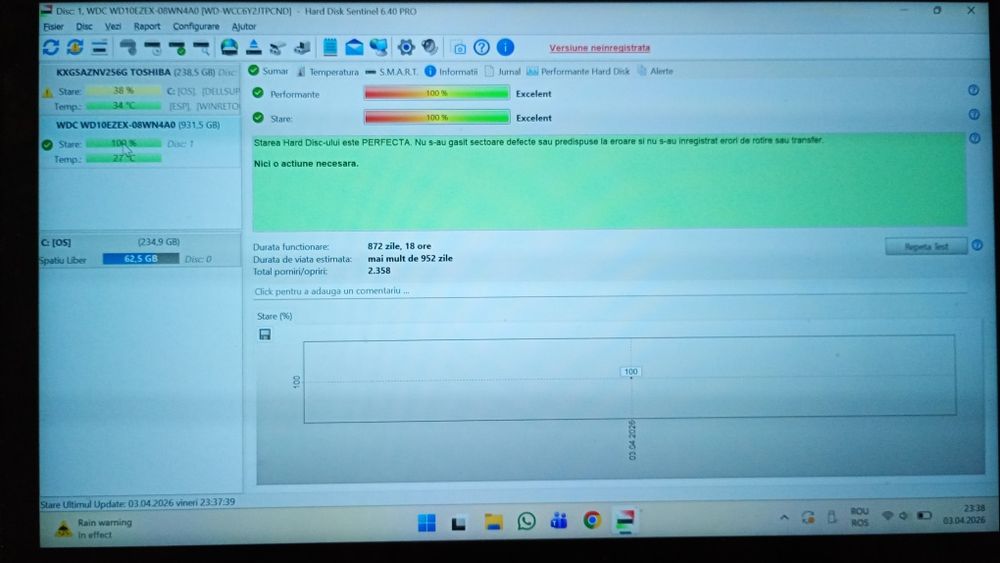This screenshot has height=563, width=1000.
Task: Click the help icon beside Performante row
Action: coord(973,91)
